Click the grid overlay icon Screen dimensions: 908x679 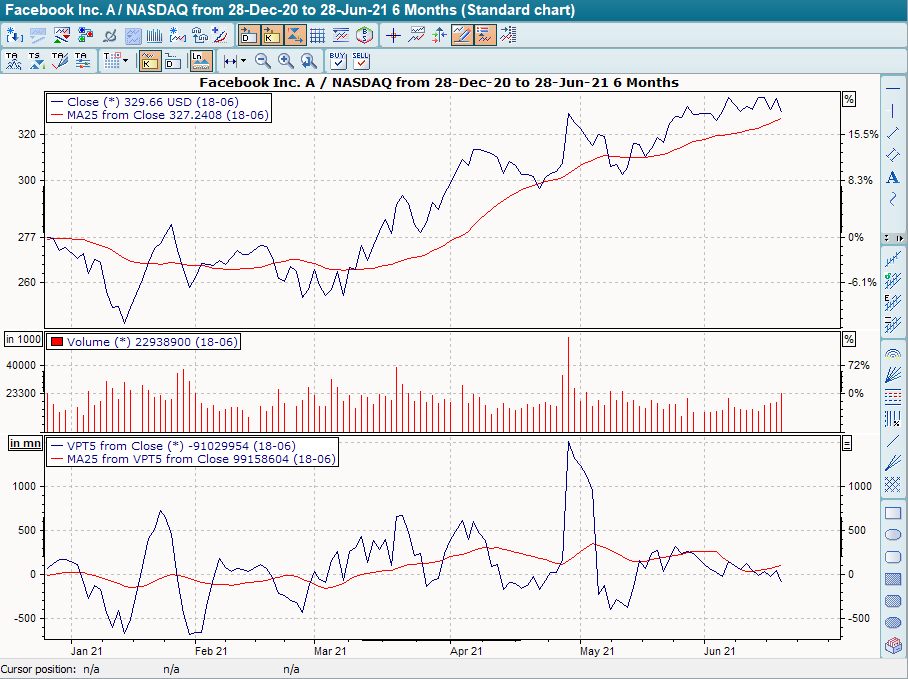tap(316, 33)
